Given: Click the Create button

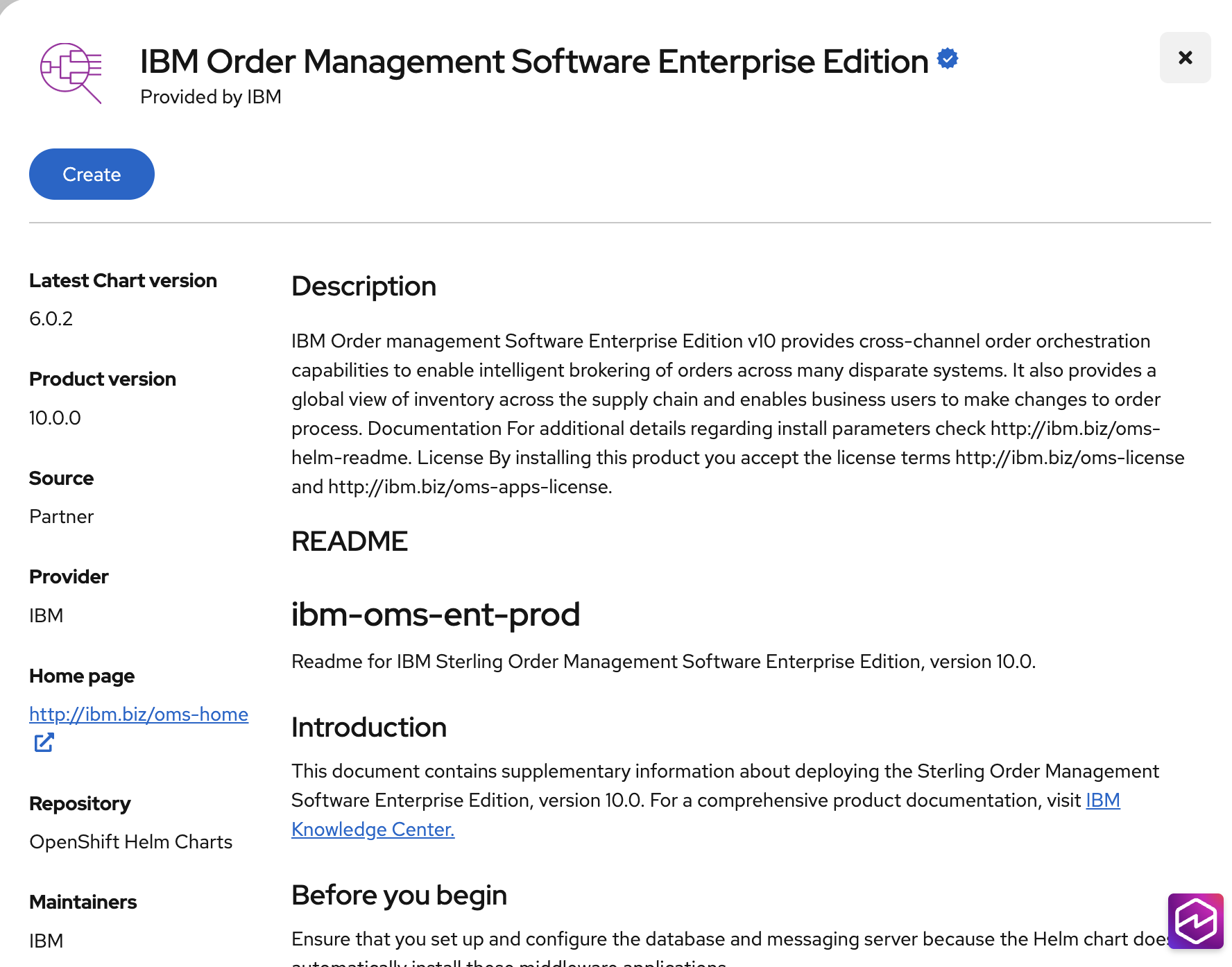Looking at the screenshot, I should click(x=92, y=174).
